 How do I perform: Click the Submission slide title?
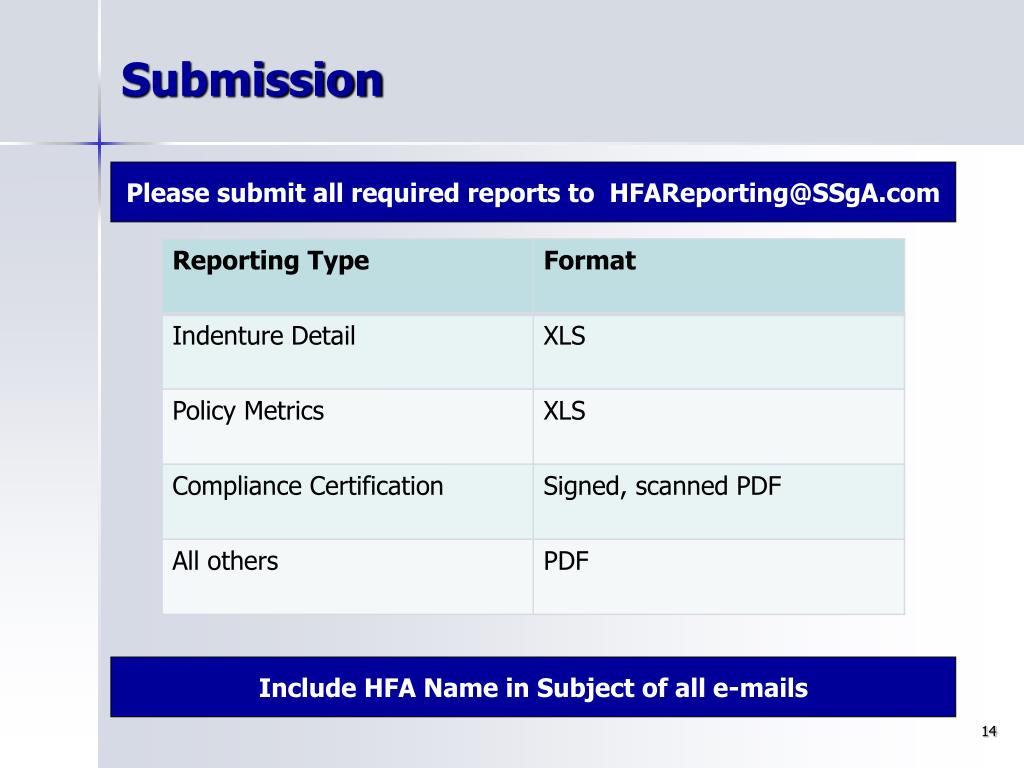pos(252,80)
